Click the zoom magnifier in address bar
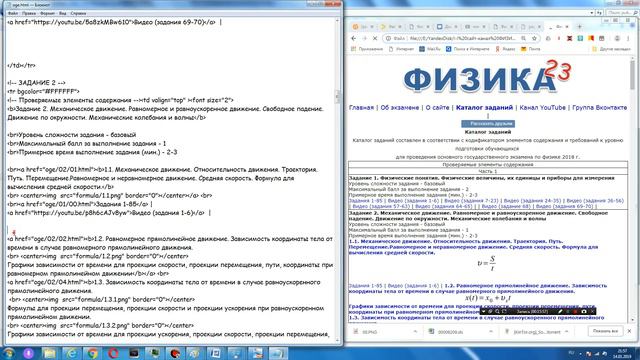Viewport: 640px width, 360px height. click(x=523, y=38)
